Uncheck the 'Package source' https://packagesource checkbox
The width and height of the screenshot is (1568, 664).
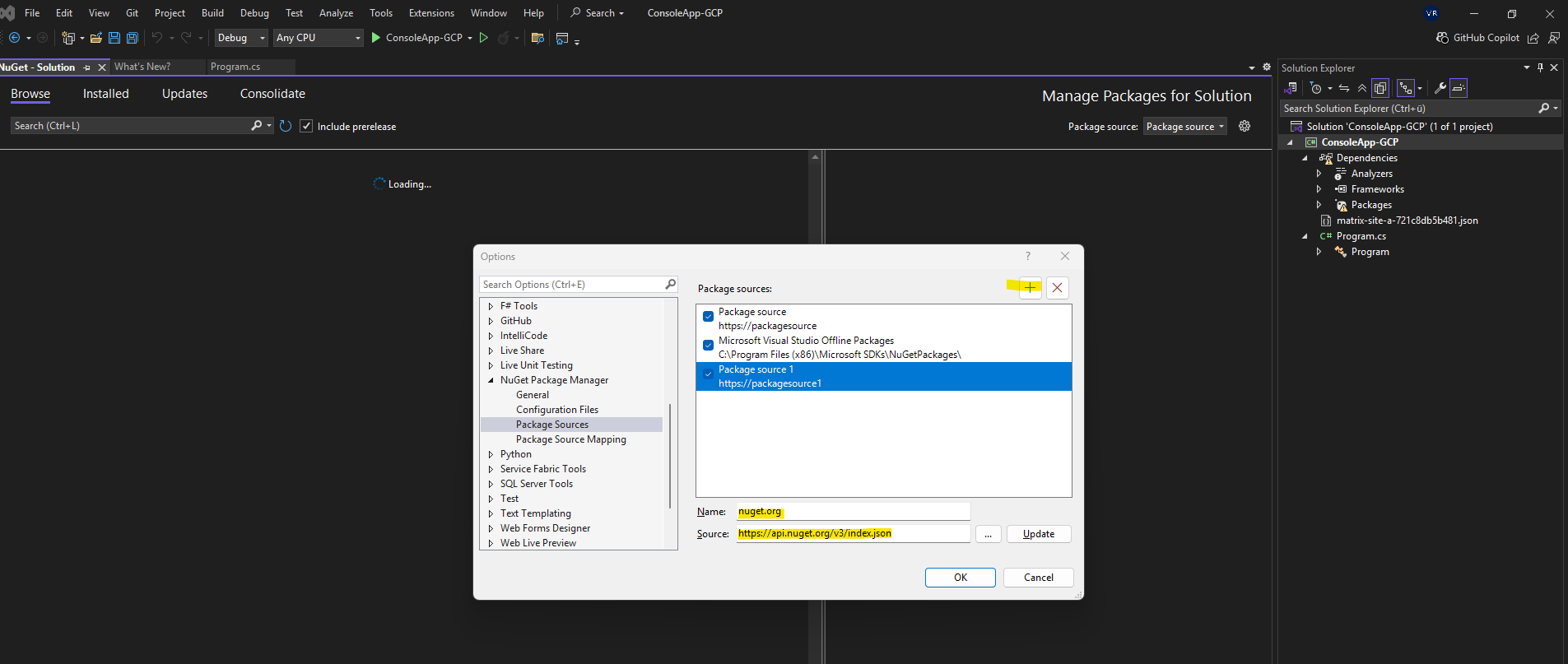[x=708, y=317]
